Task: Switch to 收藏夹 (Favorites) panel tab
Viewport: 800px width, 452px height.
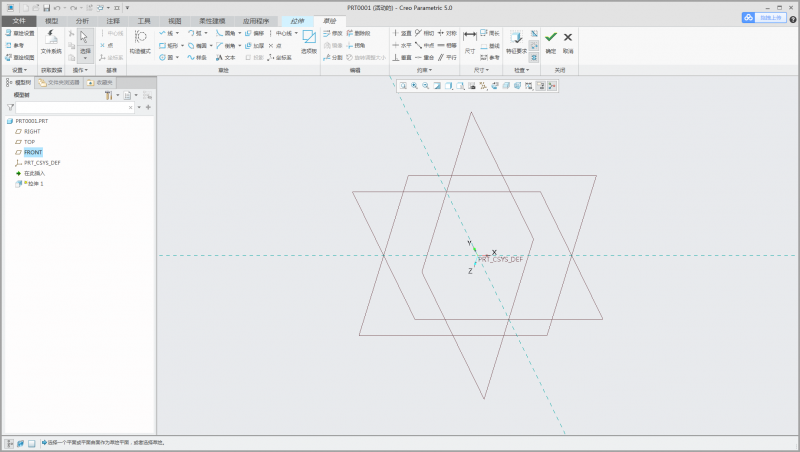Action: coord(100,82)
